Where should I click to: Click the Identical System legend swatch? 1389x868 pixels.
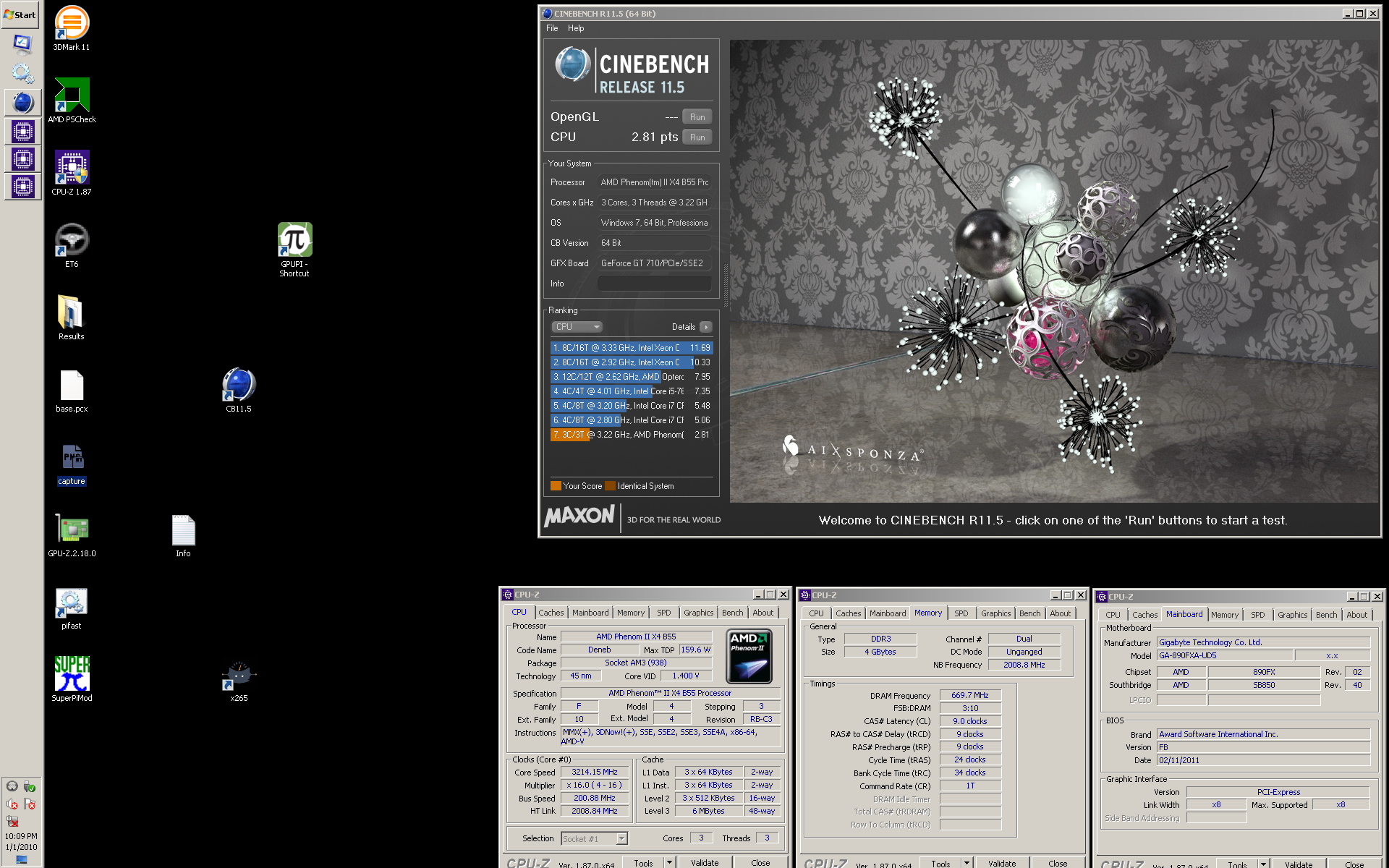click(610, 486)
